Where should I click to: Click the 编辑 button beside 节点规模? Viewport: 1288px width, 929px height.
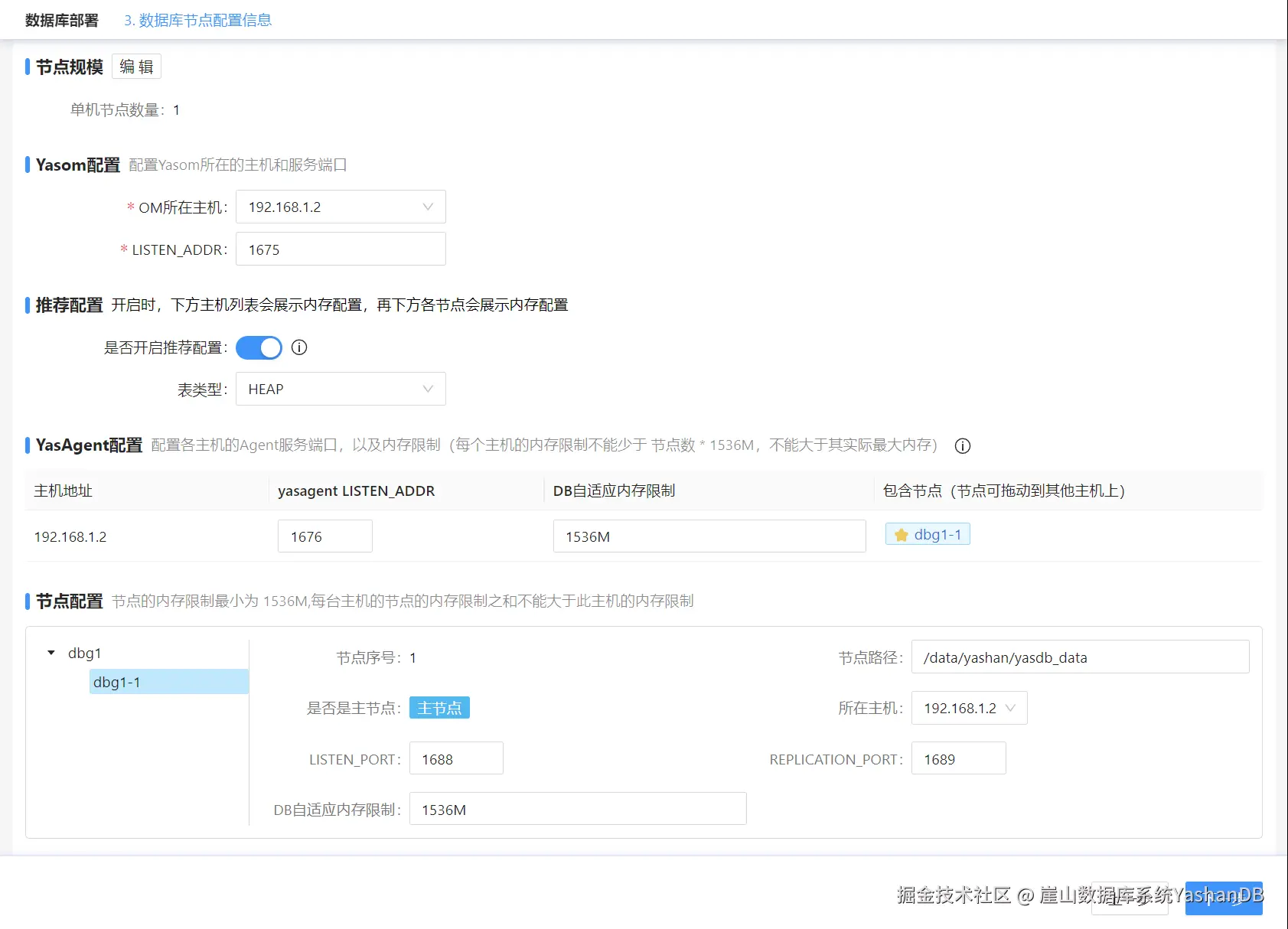click(136, 67)
